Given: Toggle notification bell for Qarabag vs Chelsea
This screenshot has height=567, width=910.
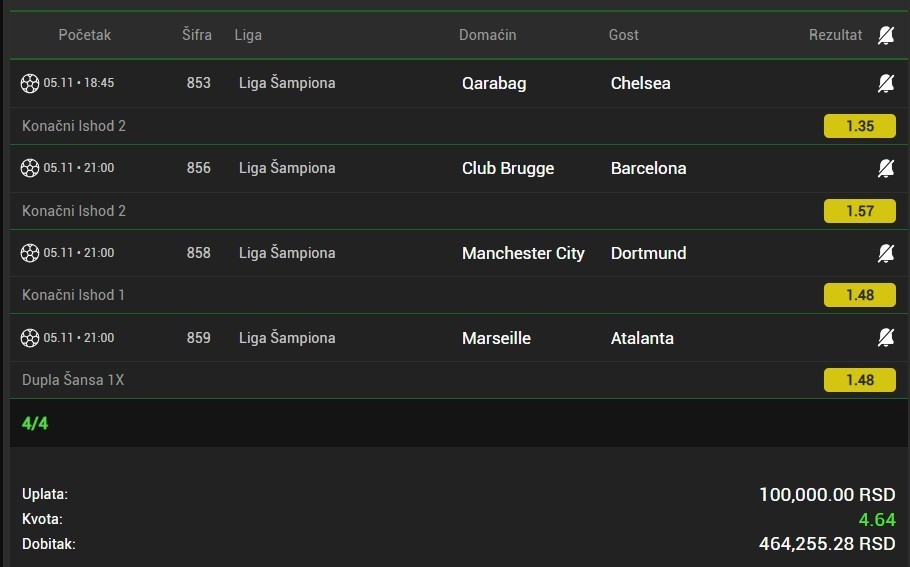Looking at the screenshot, I should pyautogui.click(x=886, y=83).
